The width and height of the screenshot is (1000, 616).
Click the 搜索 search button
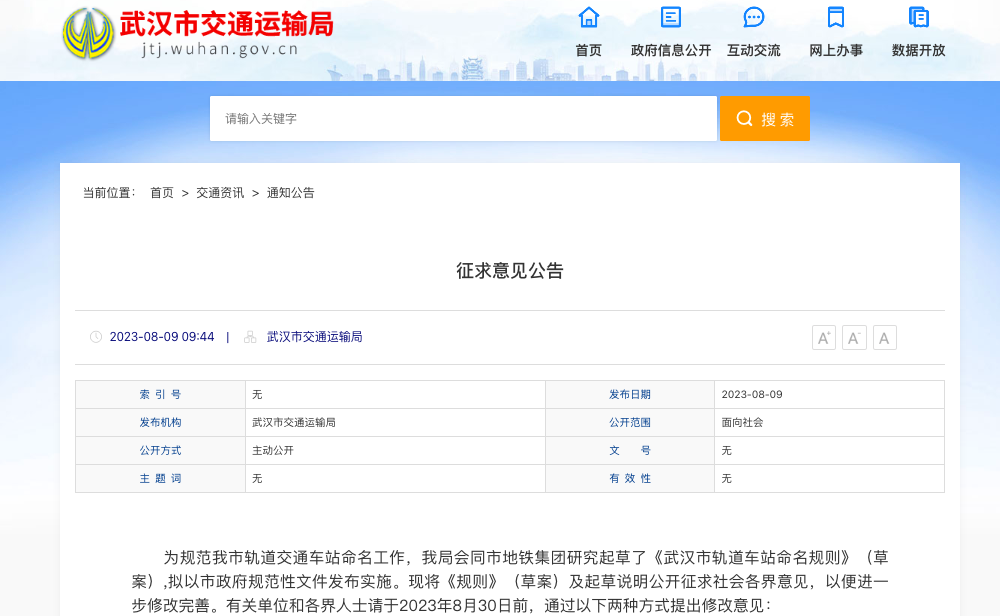(765, 117)
